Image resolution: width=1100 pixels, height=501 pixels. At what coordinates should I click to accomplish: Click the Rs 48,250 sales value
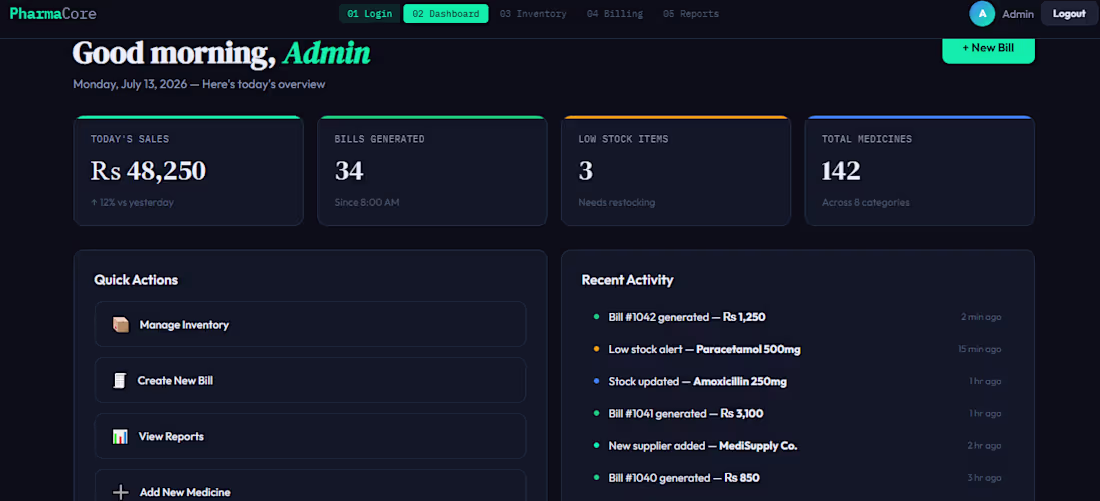pos(148,171)
